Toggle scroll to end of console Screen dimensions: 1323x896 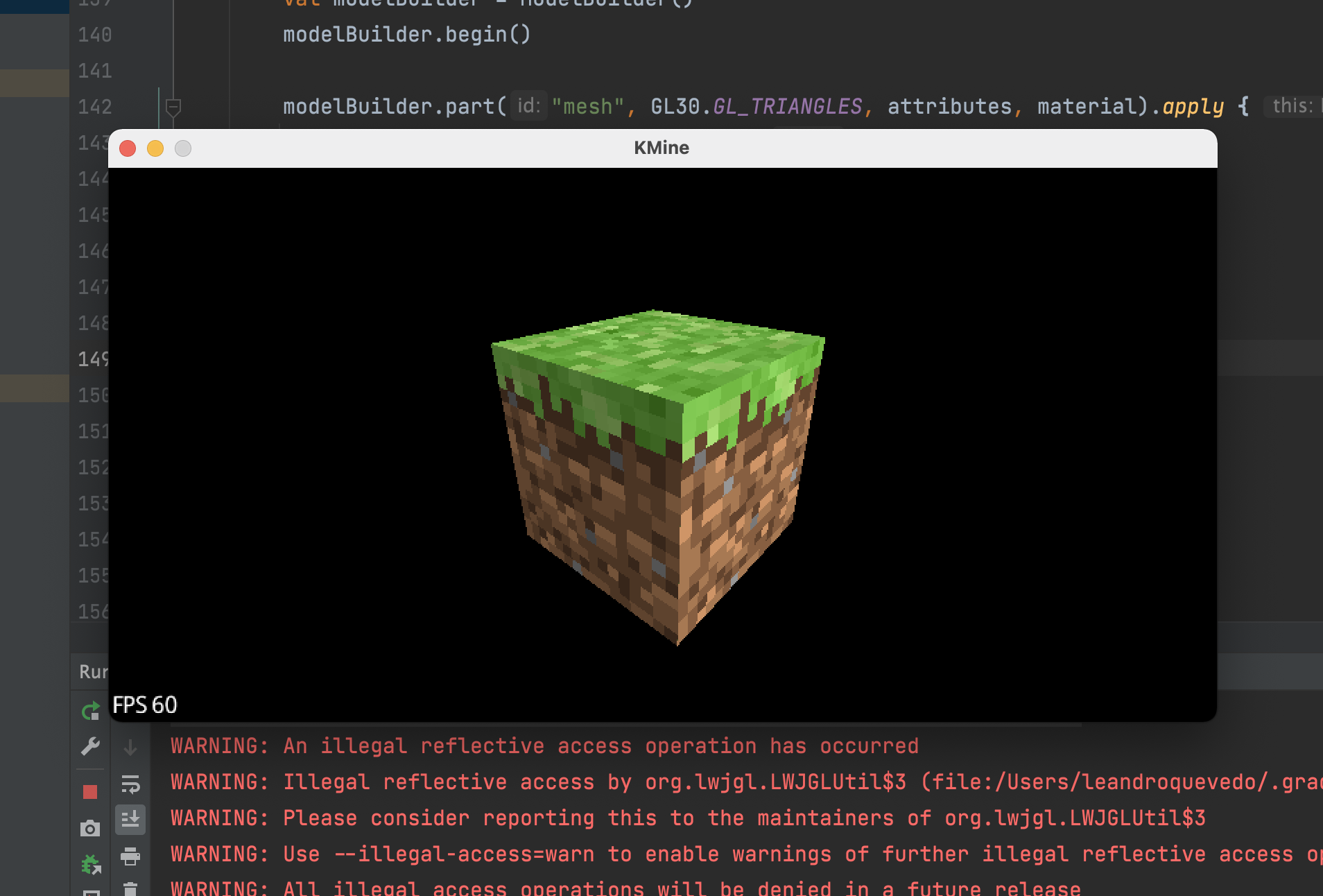click(130, 820)
